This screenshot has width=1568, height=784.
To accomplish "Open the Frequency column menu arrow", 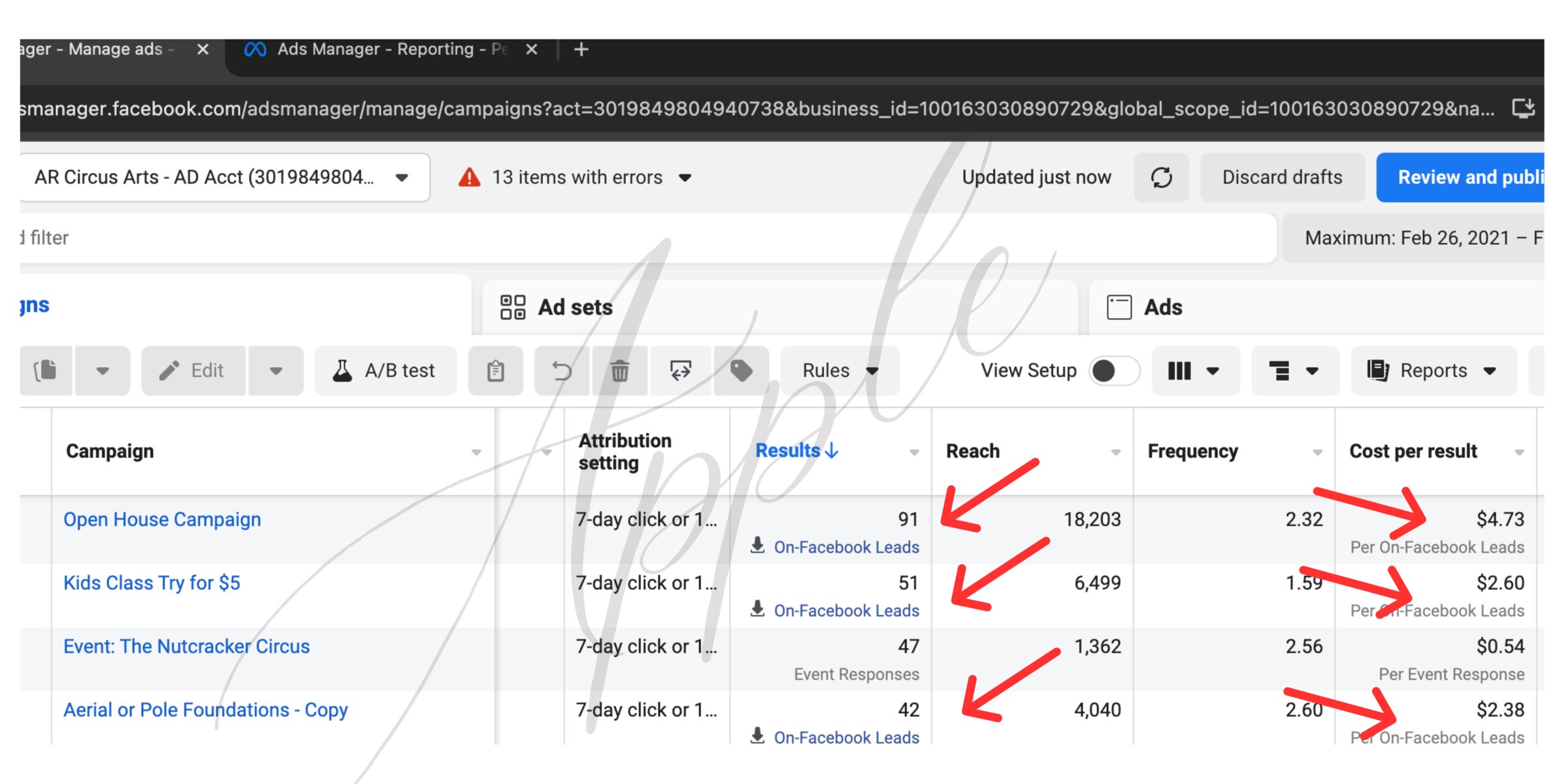I will pos(1317,452).
